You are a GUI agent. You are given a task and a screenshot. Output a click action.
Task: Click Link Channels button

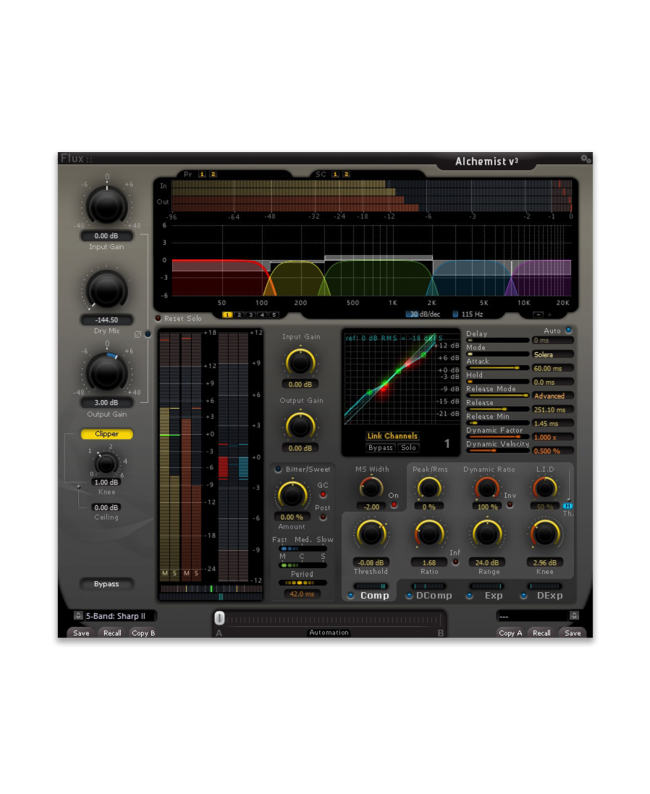pyautogui.click(x=392, y=436)
